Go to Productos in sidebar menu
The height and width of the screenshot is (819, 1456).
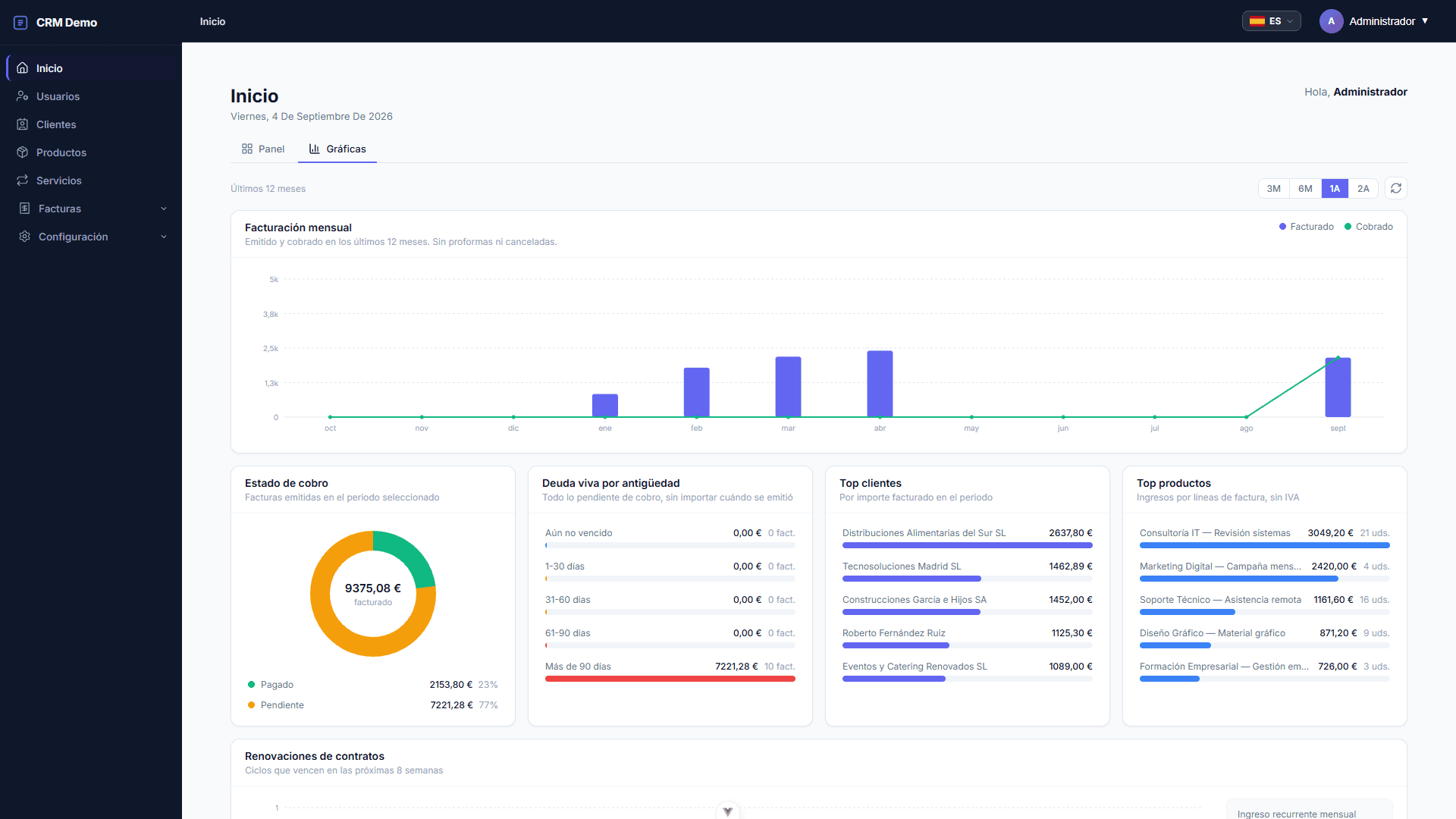(x=91, y=152)
